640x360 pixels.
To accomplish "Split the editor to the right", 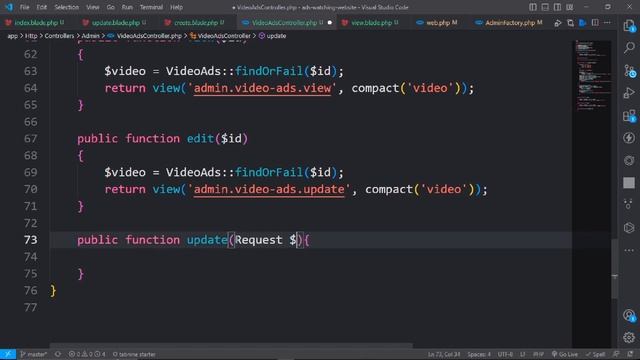I will tap(595, 23).
